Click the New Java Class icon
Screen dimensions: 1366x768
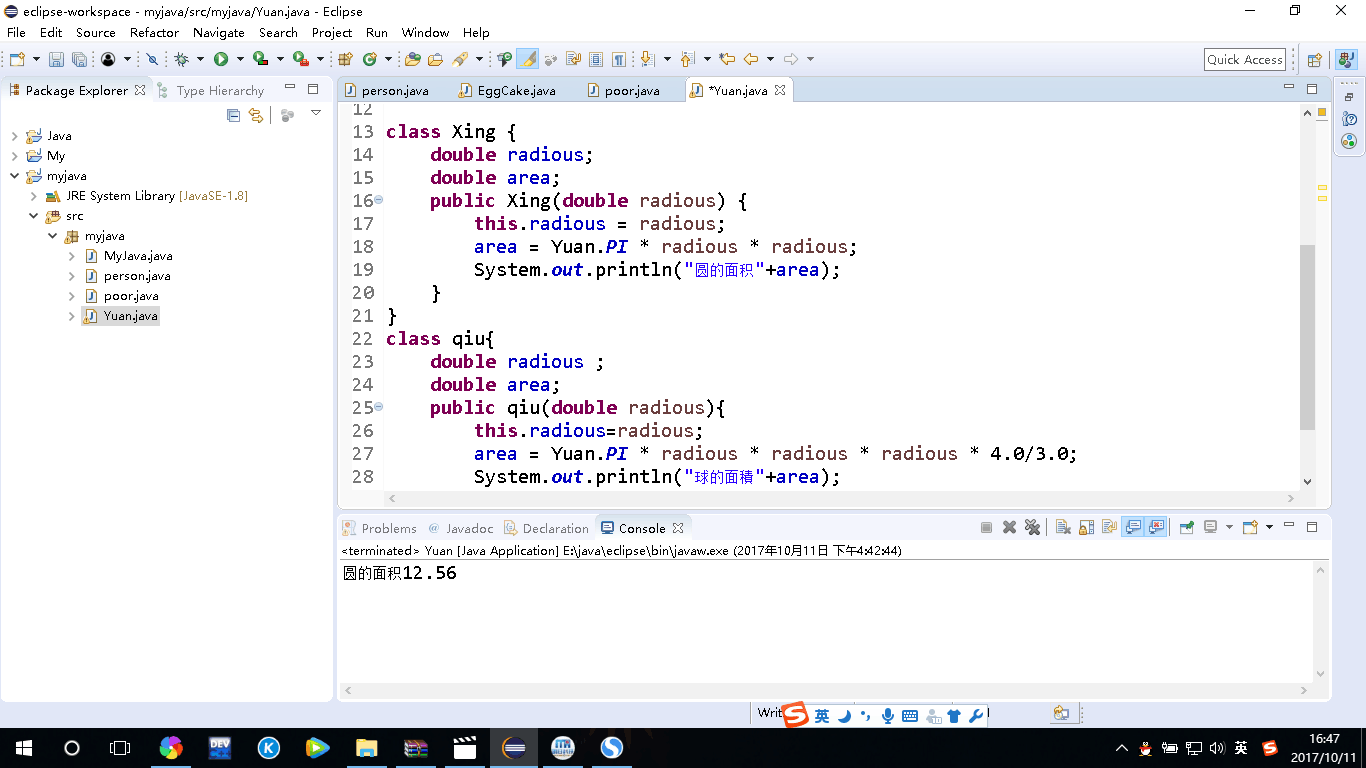coord(370,59)
